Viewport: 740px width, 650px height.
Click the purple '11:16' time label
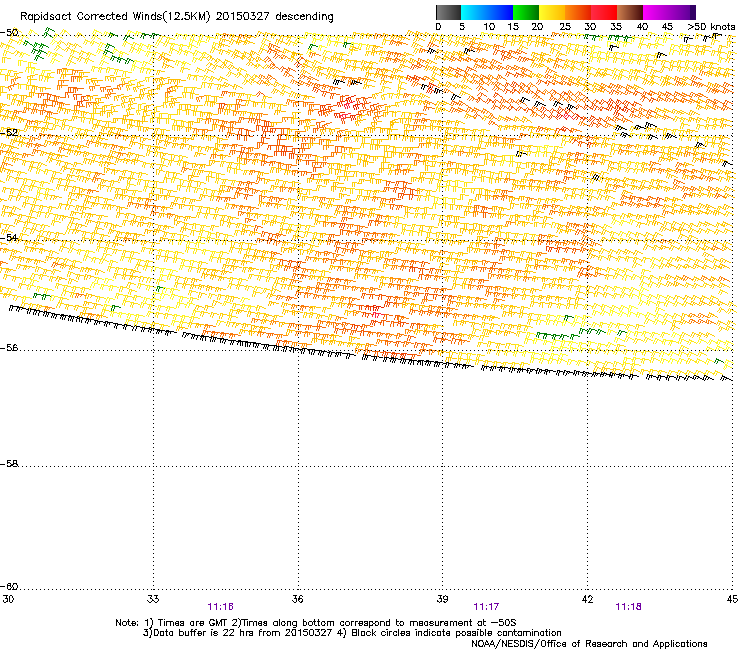tap(220, 607)
